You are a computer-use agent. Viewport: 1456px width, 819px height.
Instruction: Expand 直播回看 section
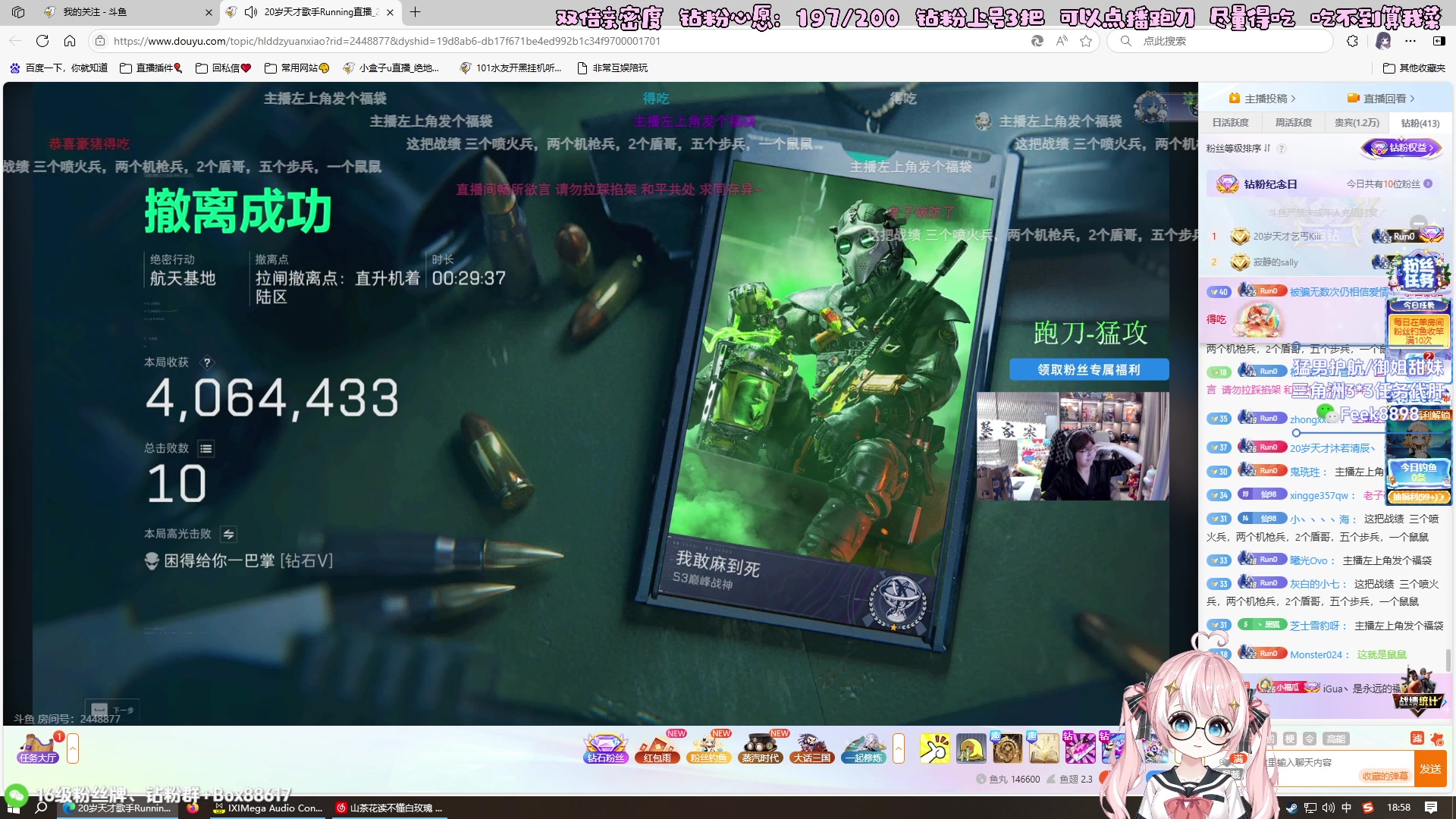pyautogui.click(x=1381, y=99)
